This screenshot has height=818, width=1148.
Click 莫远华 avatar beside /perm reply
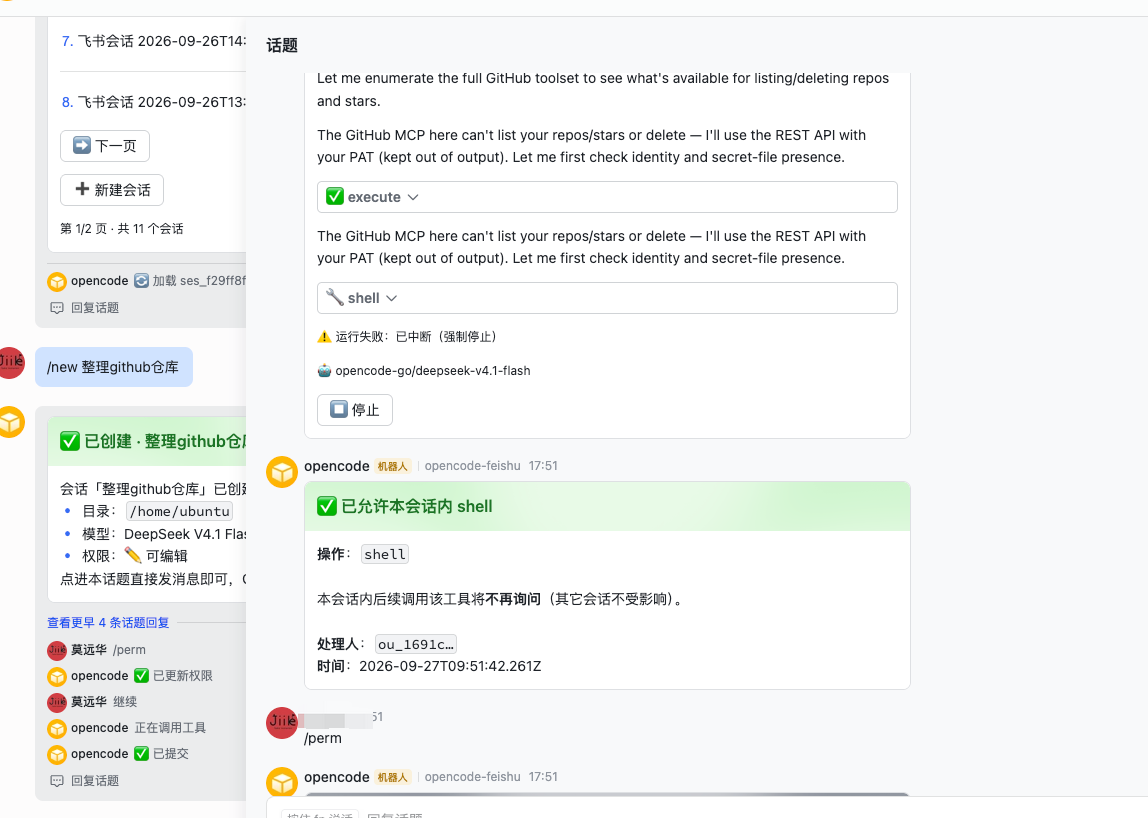click(57, 650)
